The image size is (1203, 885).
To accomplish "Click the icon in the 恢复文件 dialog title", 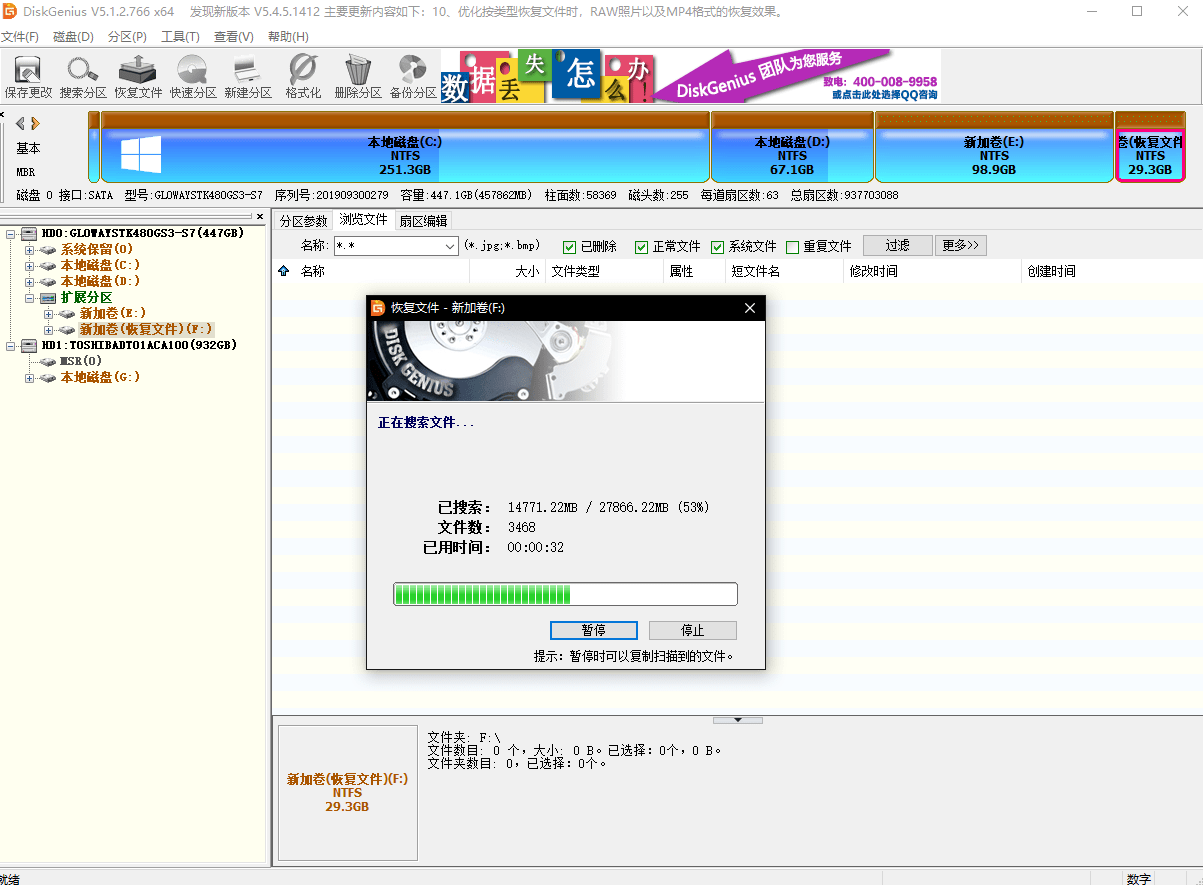I will coord(378,308).
